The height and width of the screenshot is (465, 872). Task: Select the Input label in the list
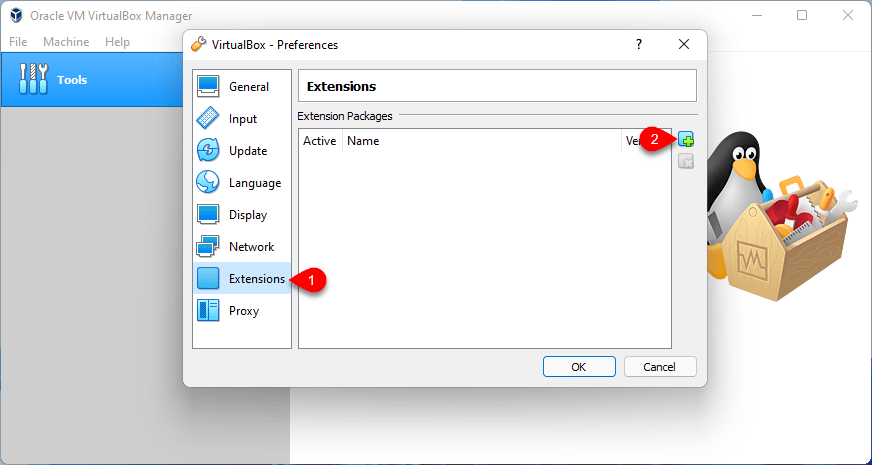tap(243, 119)
